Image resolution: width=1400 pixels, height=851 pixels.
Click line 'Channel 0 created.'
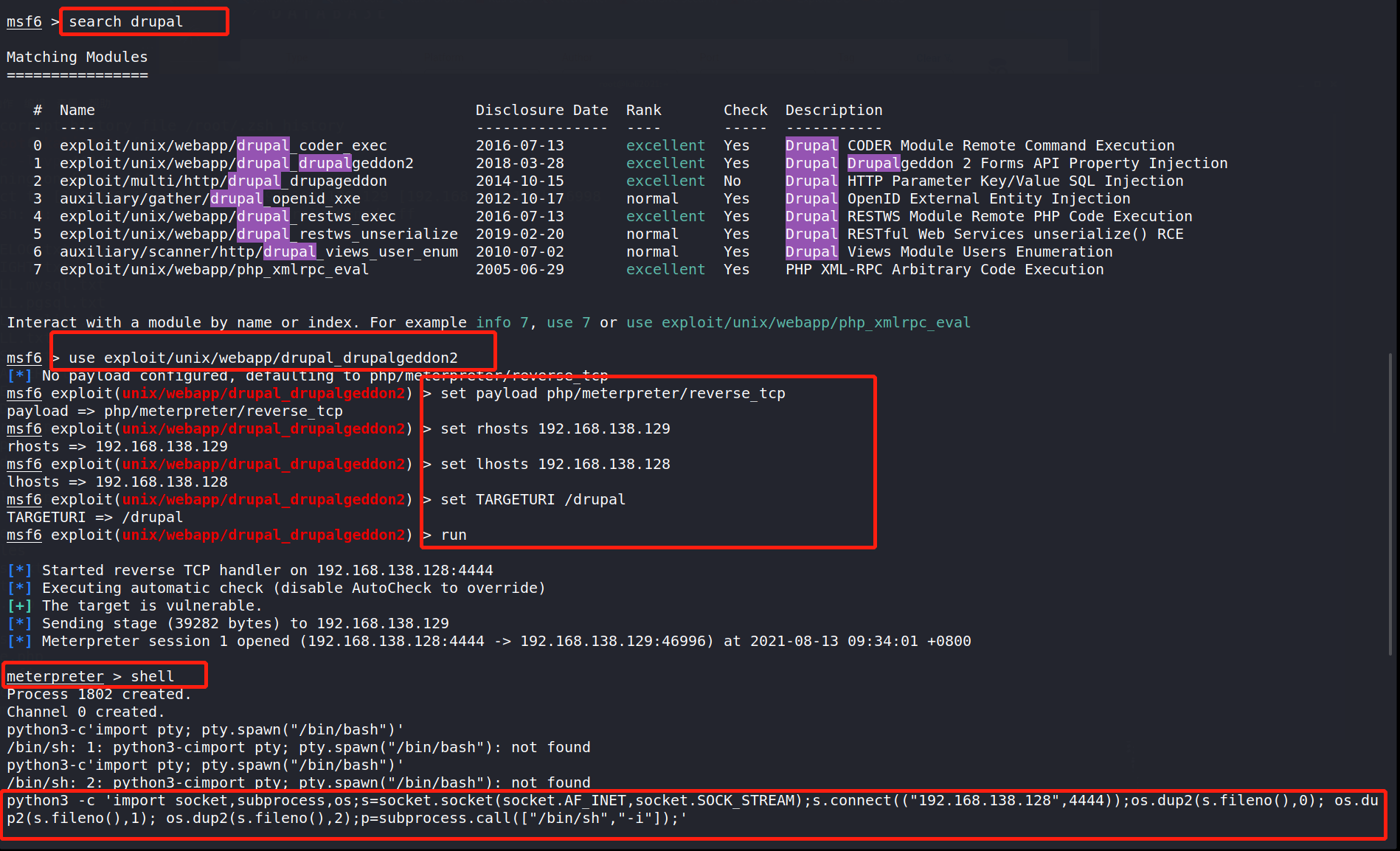pyautogui.click(x=86, y=712)
